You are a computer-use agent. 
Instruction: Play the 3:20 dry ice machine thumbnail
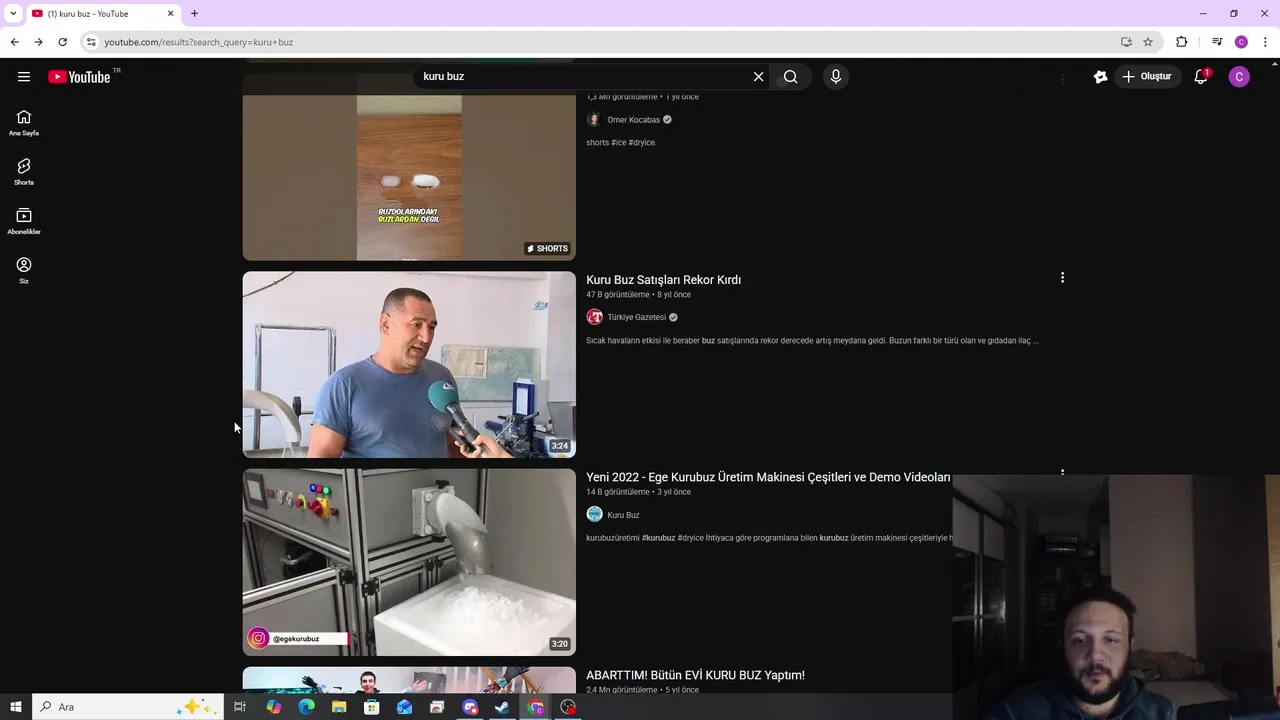click(409, 562)
